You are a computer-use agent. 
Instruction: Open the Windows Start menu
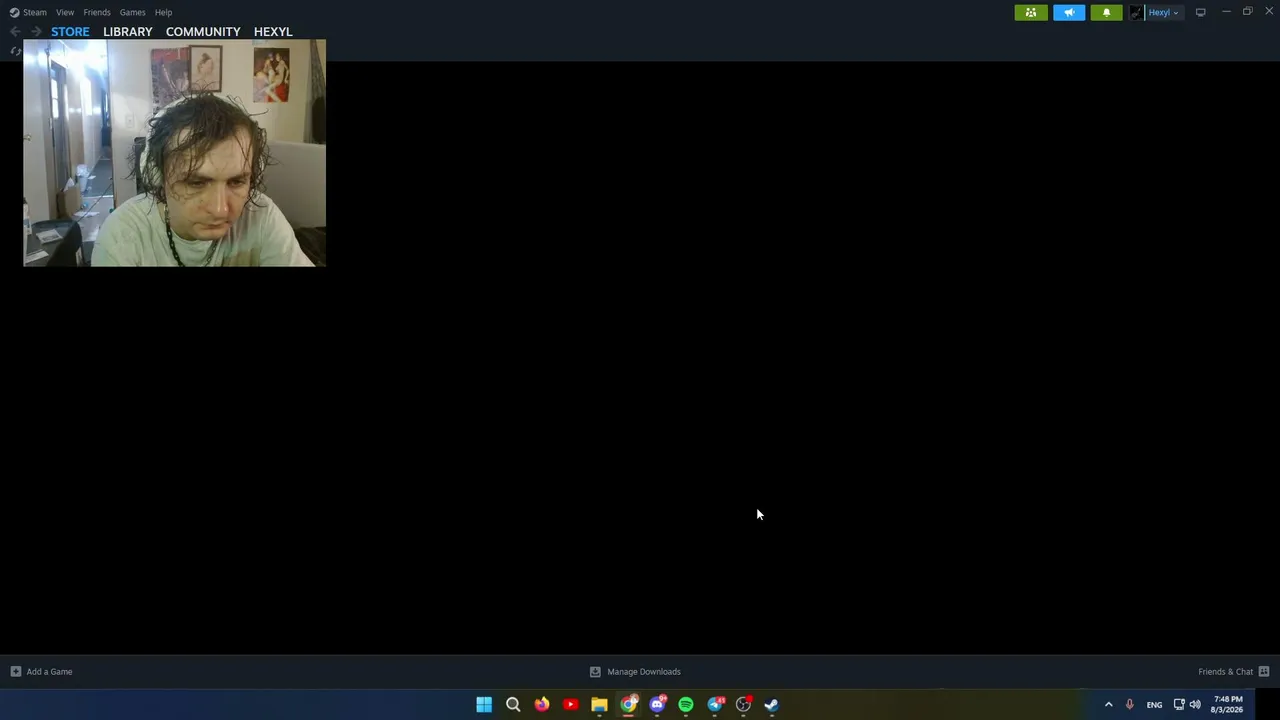[484, 705]
